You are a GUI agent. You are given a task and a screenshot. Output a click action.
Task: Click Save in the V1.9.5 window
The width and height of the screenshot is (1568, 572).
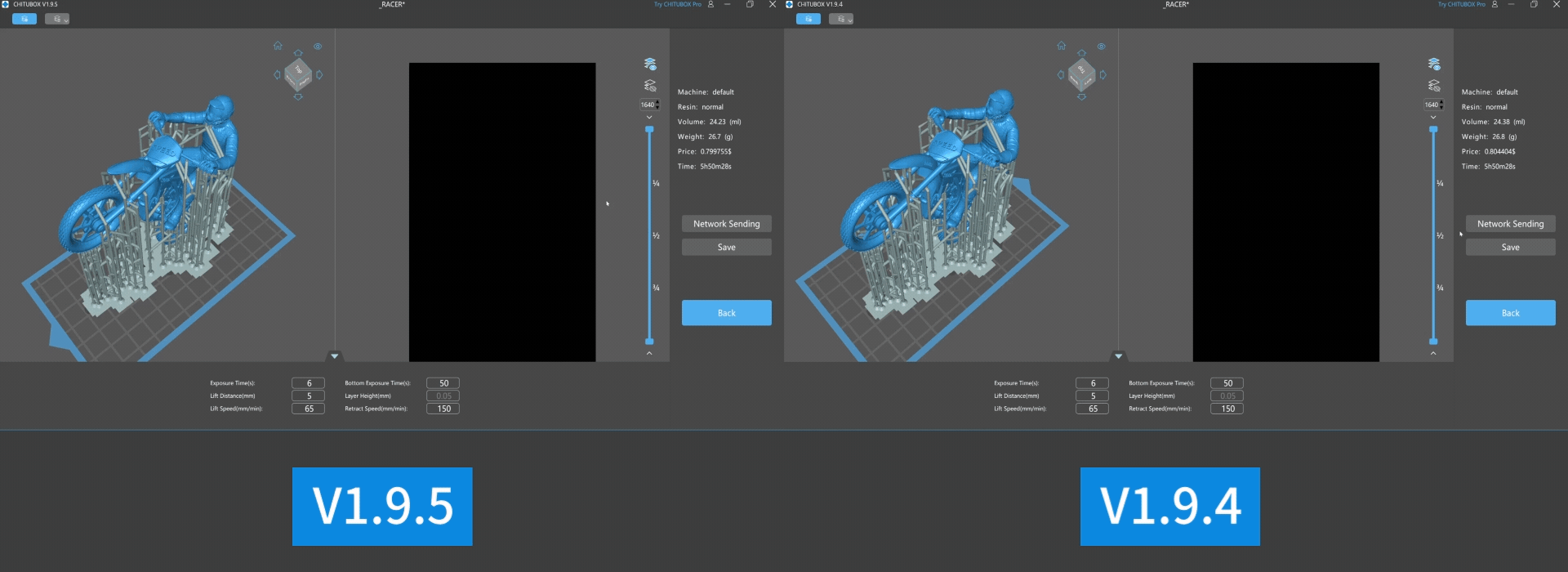coord(727,247)
